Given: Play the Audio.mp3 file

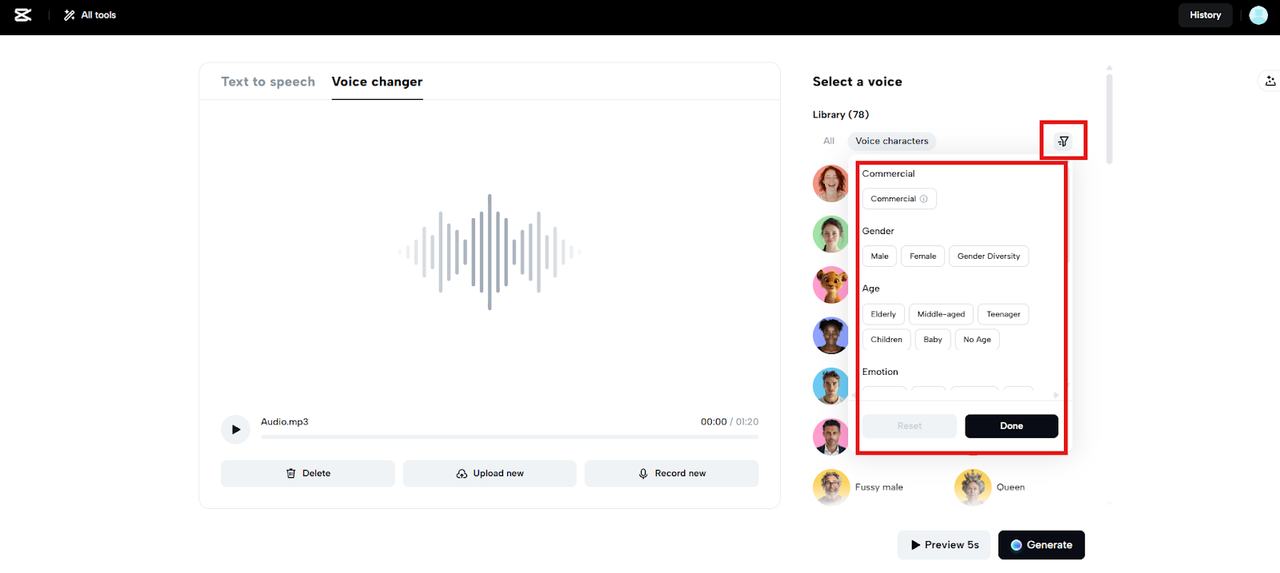Looking at the screenshot, I should 236,430.
